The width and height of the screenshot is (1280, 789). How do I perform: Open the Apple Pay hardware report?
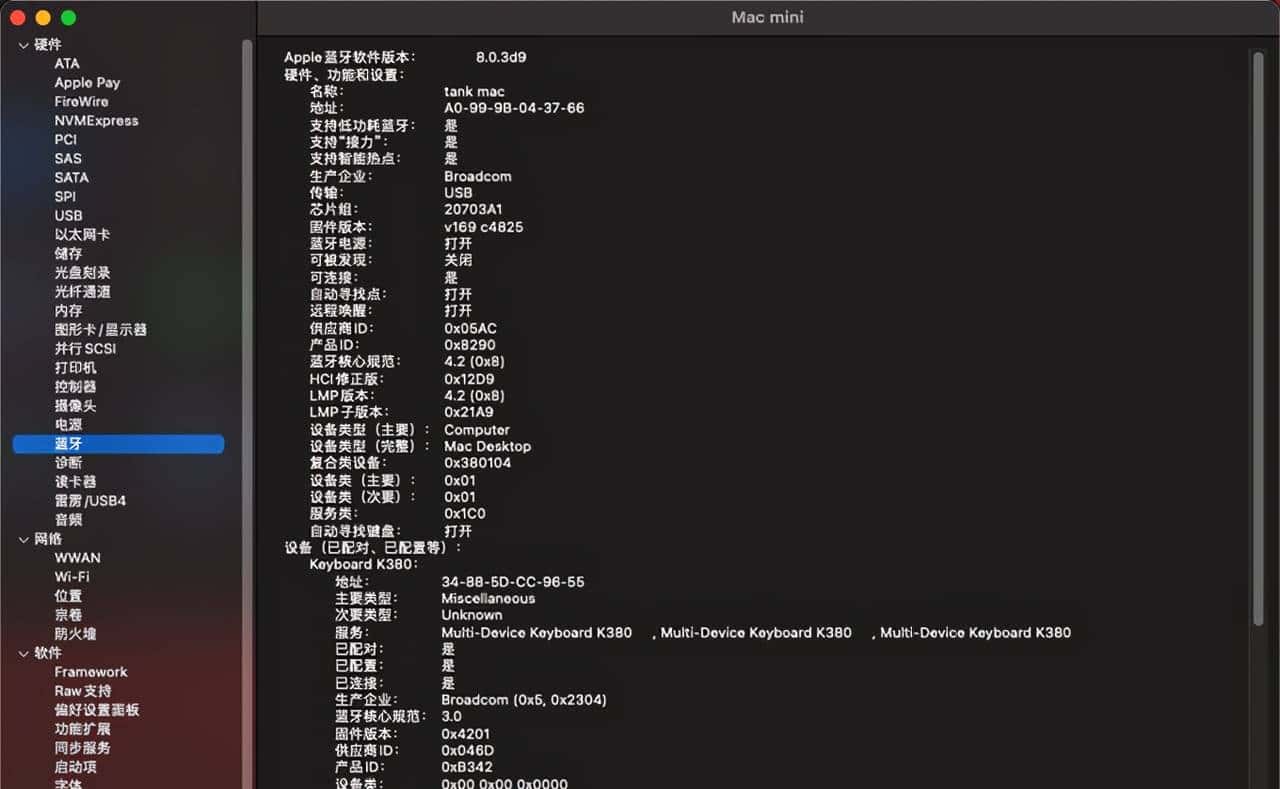click(87, 82)
